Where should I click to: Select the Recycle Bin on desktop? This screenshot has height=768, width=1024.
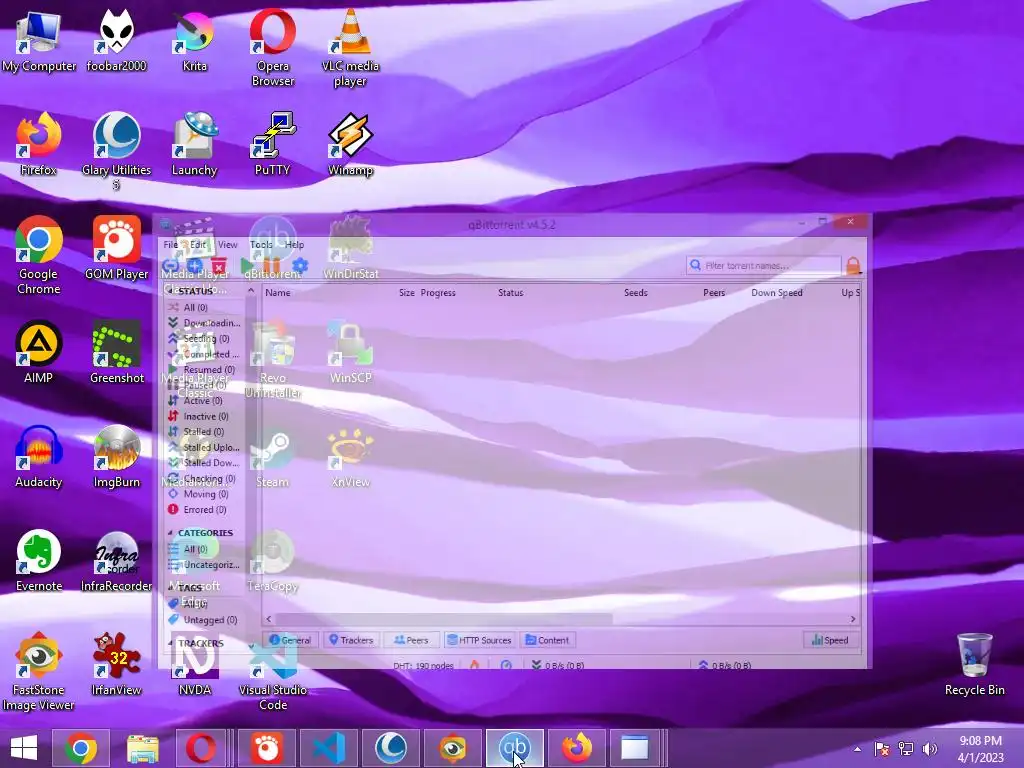974,664
